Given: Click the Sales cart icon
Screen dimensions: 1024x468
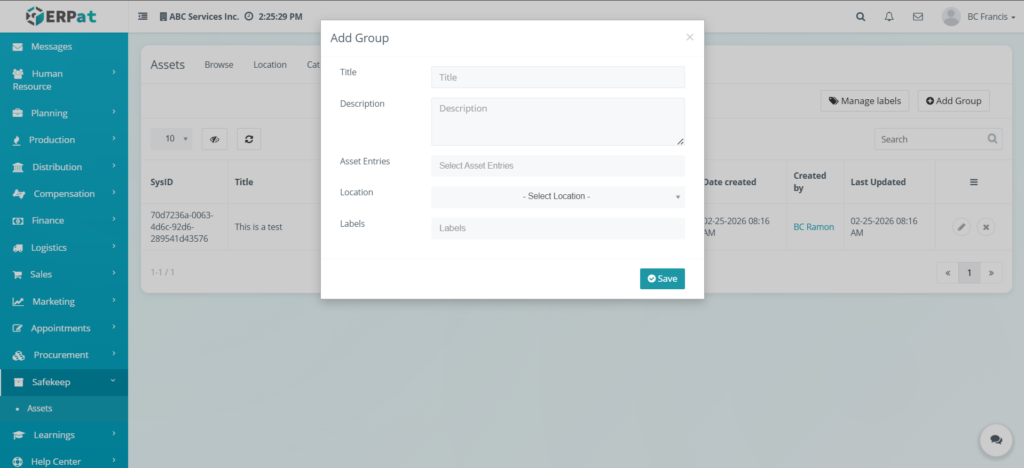Looking at the screenshot, I should tap(18, 275).
